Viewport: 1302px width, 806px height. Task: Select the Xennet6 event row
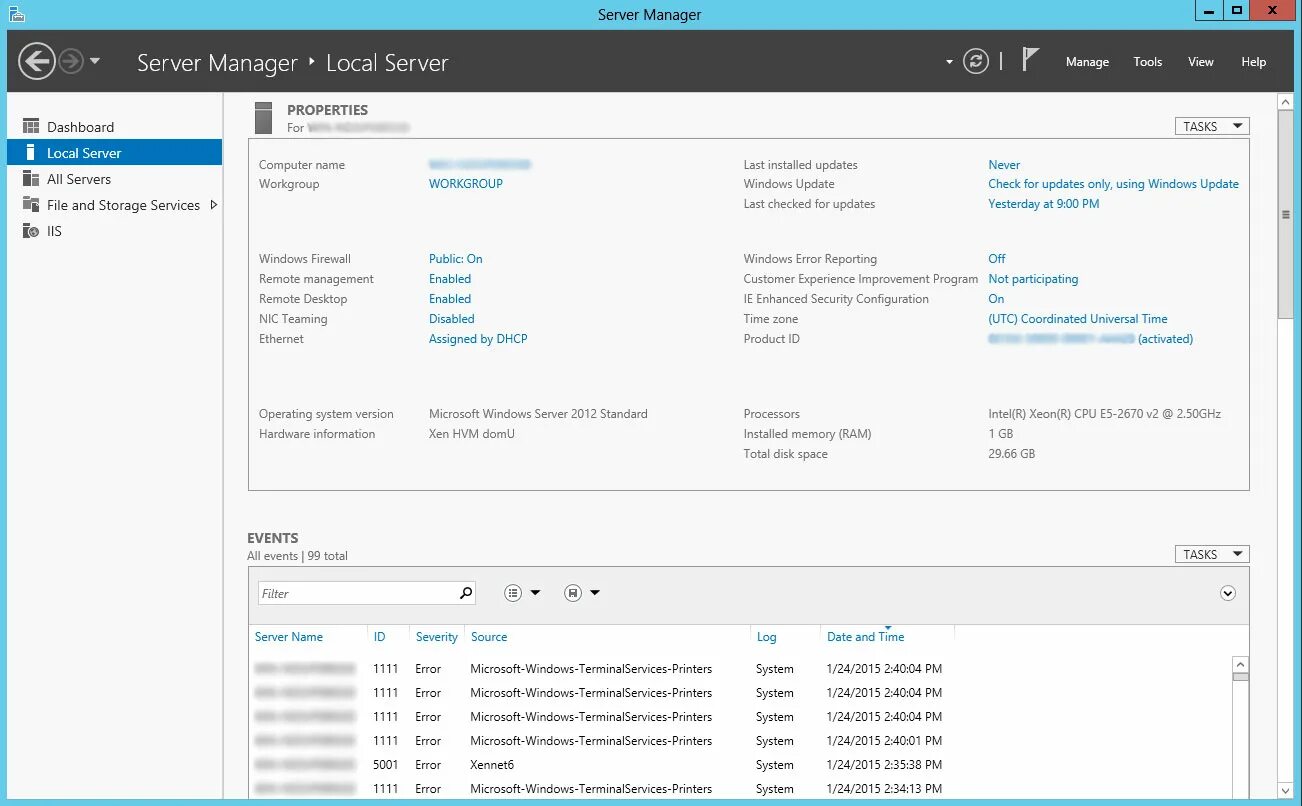740,765
